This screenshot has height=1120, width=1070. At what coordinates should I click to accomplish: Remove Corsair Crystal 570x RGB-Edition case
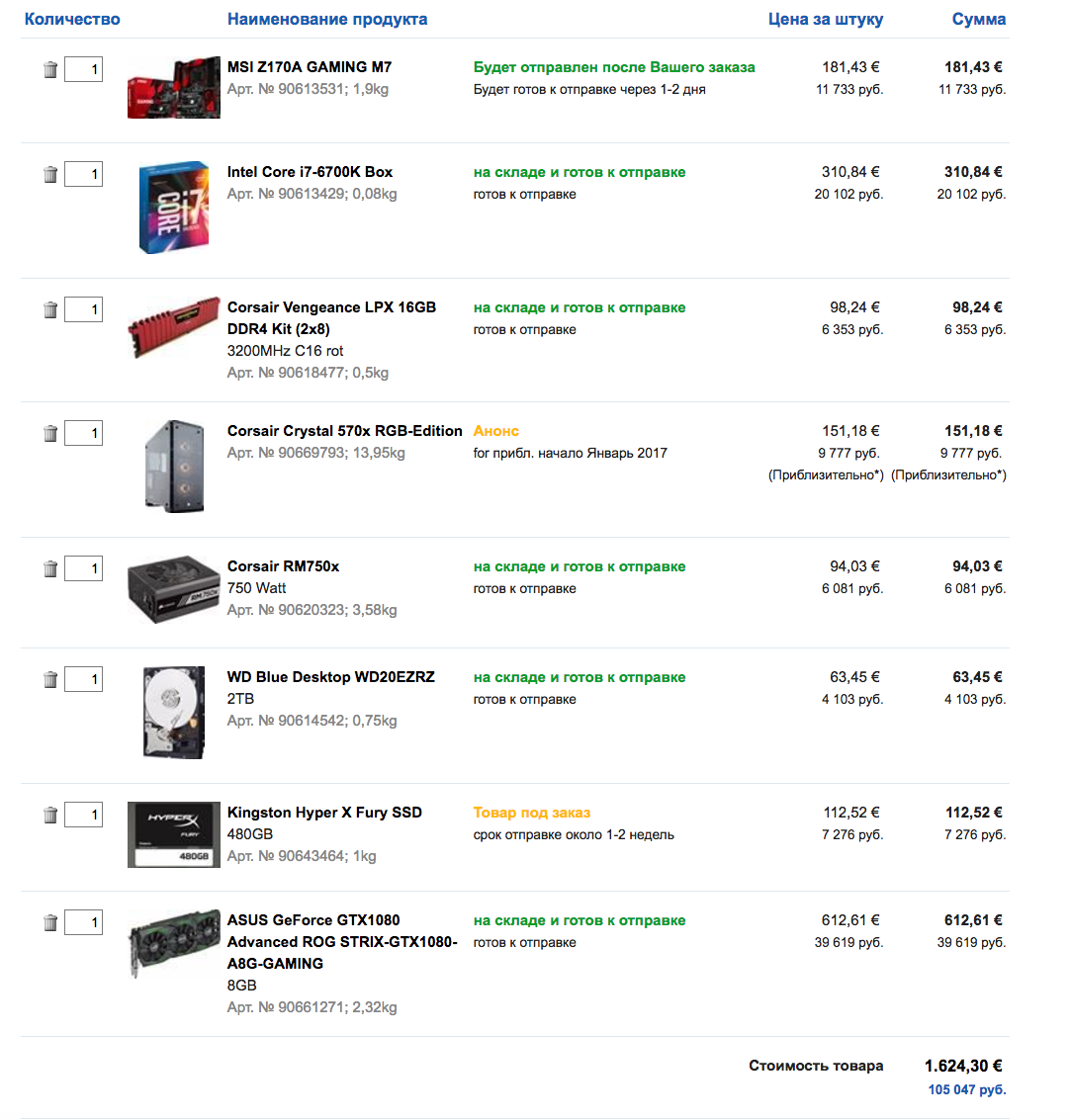50,433
